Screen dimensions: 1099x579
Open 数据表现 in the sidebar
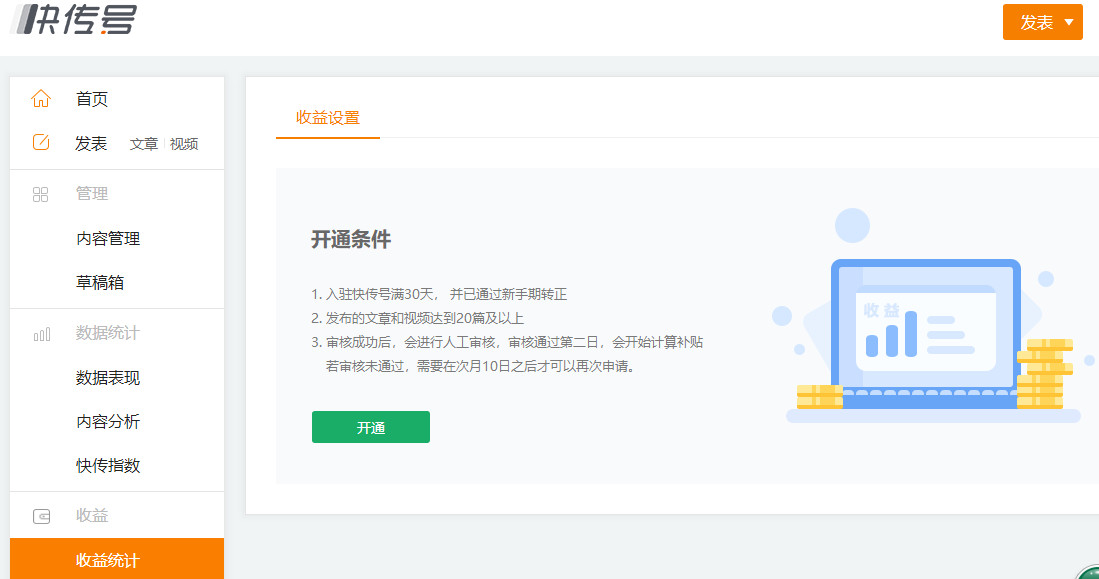click(x=108, y=378)
